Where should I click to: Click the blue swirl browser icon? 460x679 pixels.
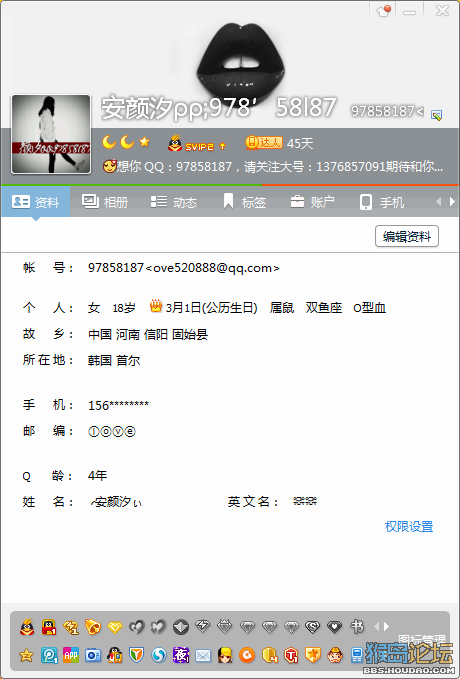(159, 655)
